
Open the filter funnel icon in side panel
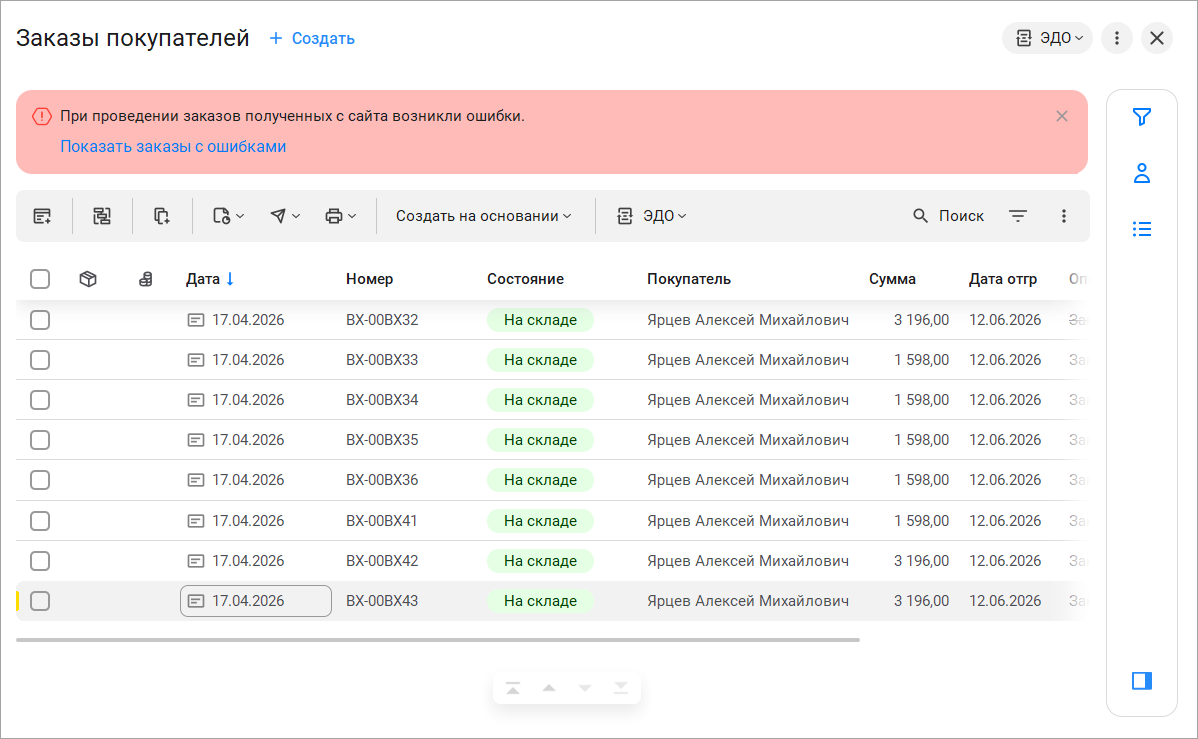[1141, 117]
